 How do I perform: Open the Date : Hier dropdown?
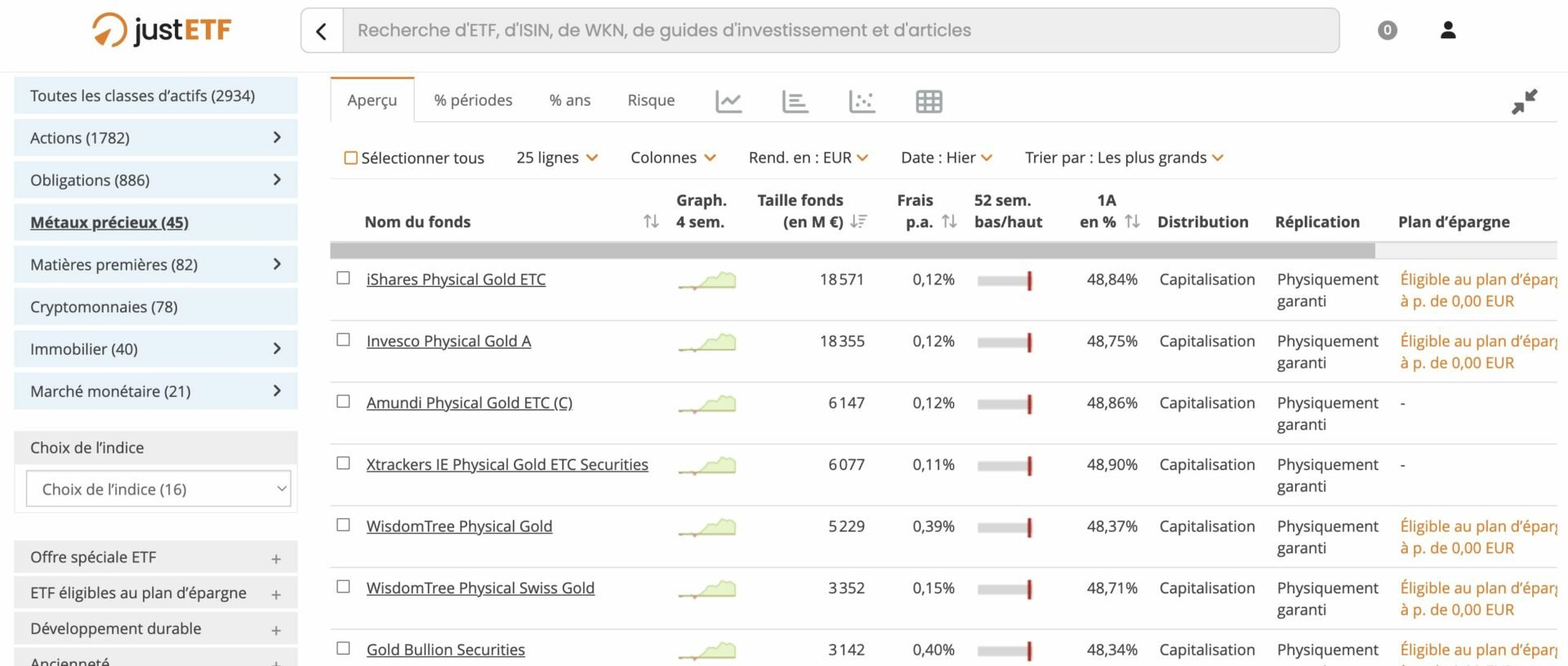(947, 158)
